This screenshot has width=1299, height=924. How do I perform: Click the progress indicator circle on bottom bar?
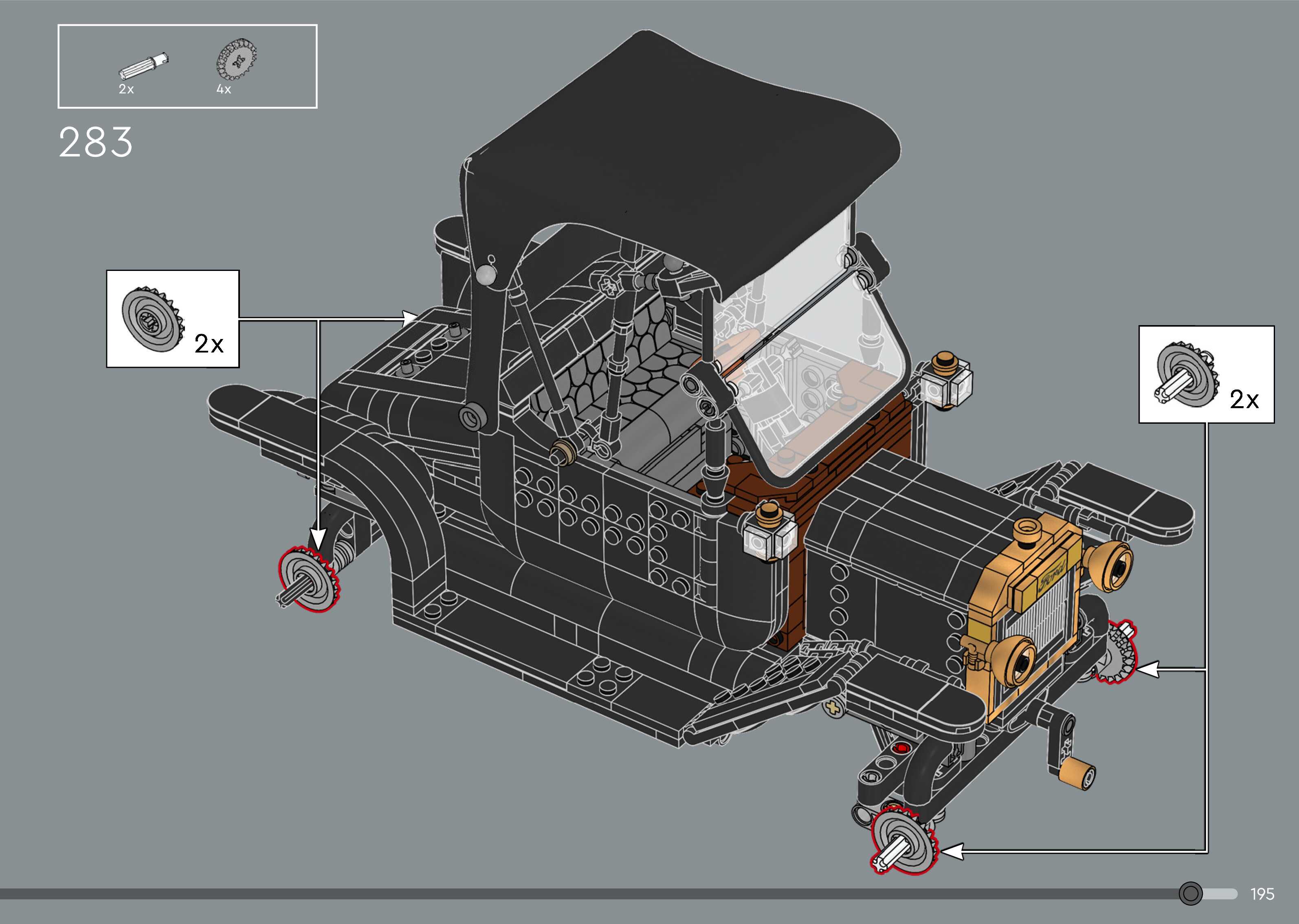coord(1190,893)
